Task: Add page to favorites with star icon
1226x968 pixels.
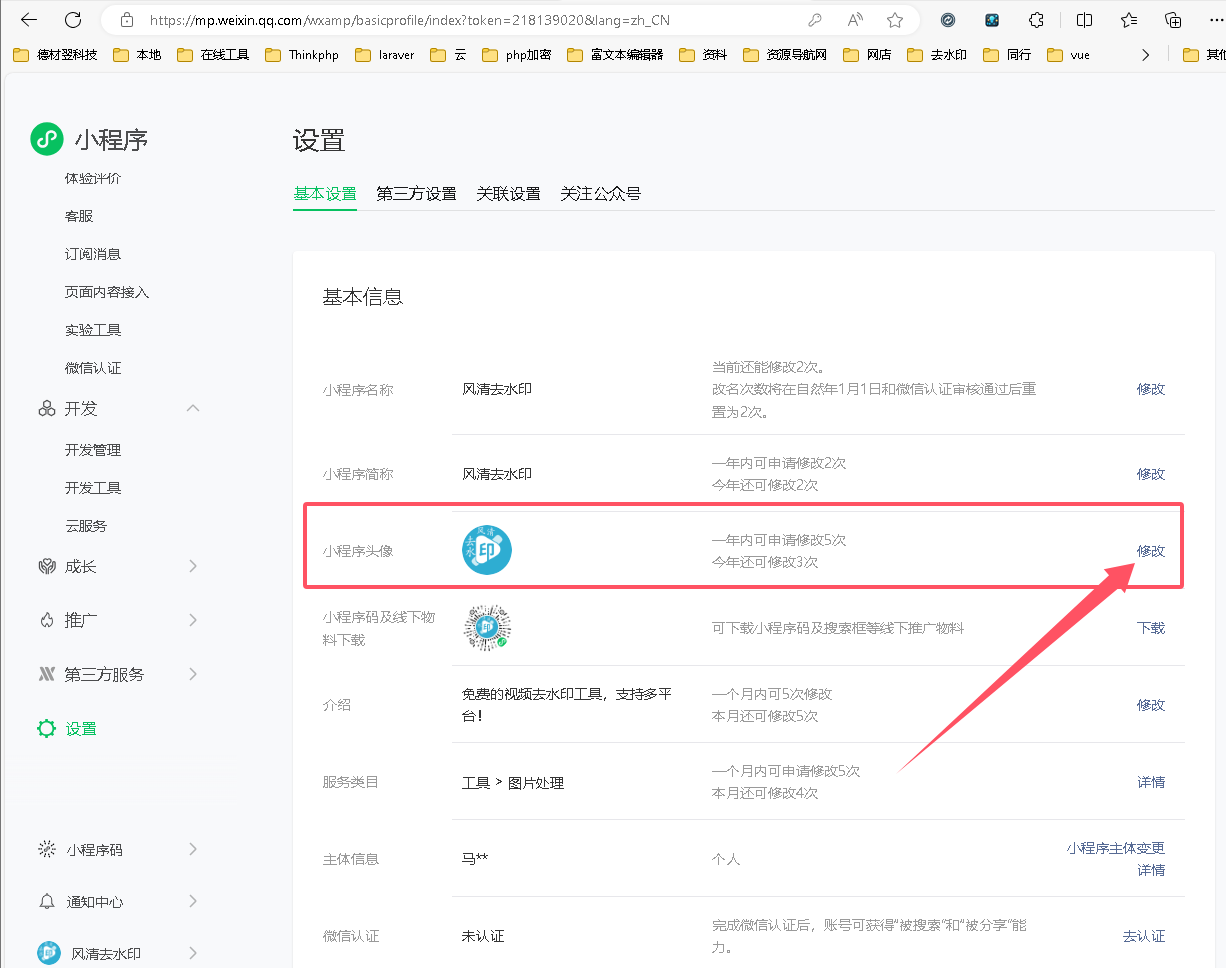Action: tap(895, 20)
